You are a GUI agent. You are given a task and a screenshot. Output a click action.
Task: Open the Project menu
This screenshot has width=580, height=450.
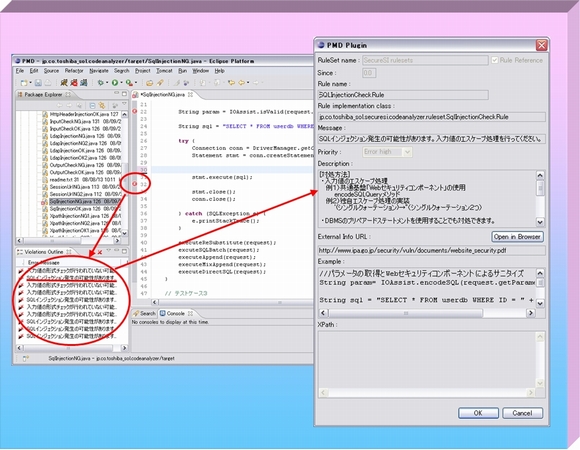[x=142, y=71]
